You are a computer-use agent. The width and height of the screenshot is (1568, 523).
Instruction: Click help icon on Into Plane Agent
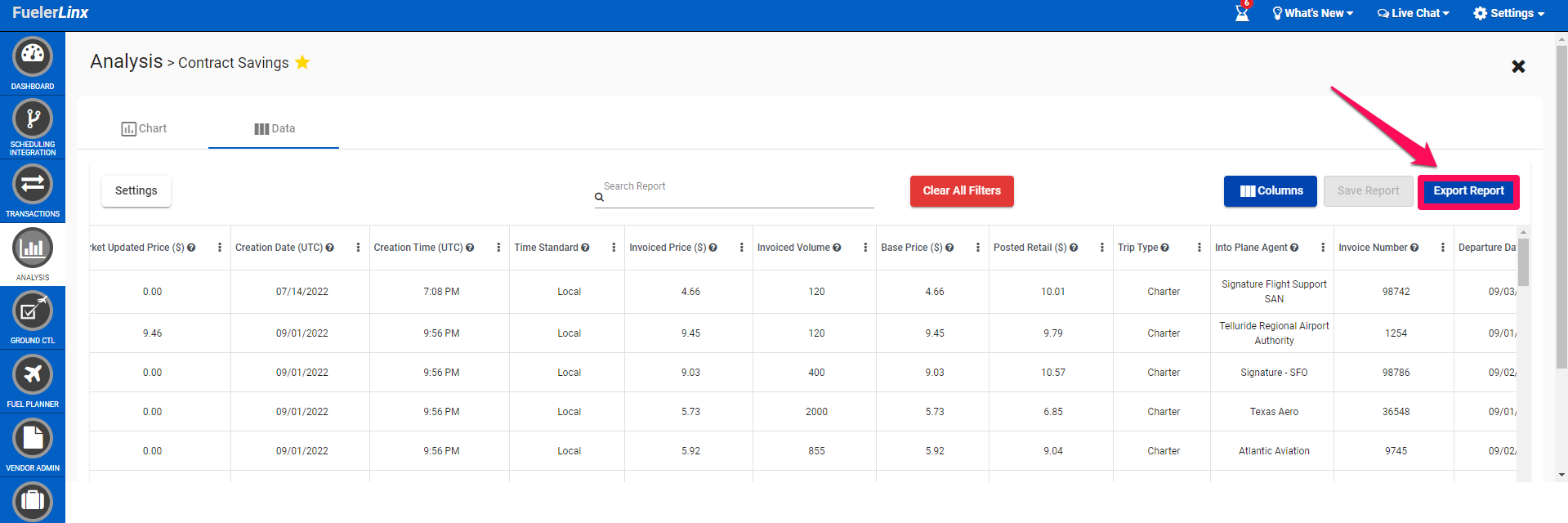tap(1294, 248)
